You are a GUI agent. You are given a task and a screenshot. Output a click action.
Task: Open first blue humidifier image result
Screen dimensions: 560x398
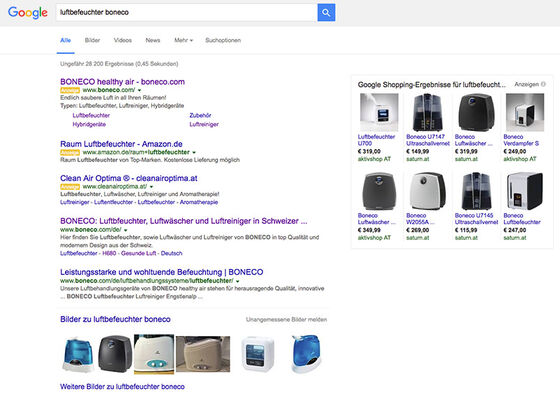click(79, 354)
